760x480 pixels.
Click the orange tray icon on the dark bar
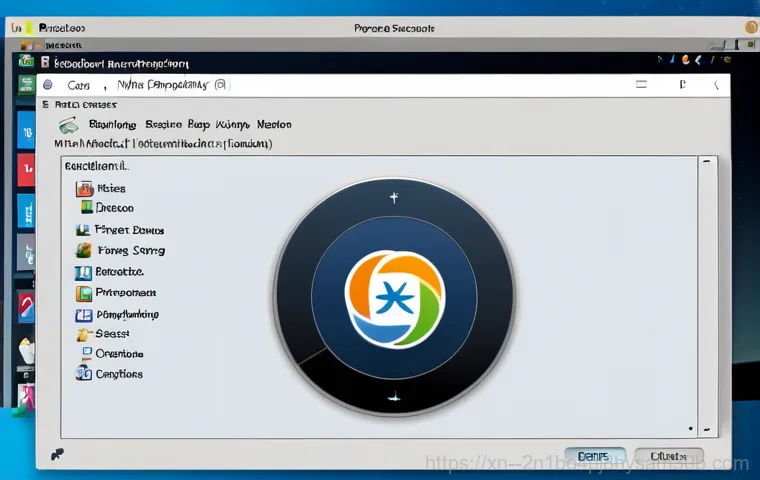point(685,60)
